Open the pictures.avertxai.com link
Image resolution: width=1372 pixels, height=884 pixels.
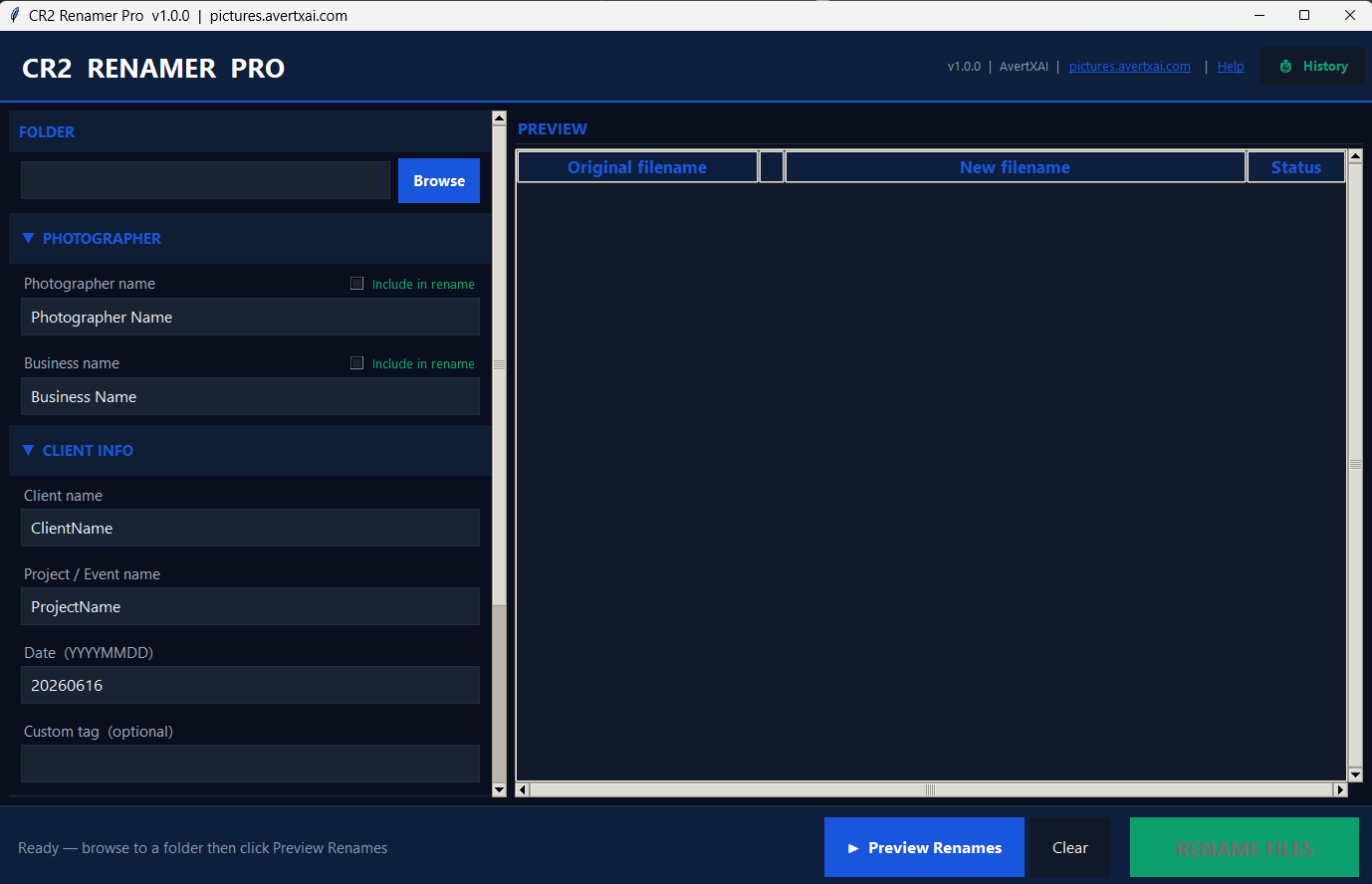click(x=1129, y=67)
